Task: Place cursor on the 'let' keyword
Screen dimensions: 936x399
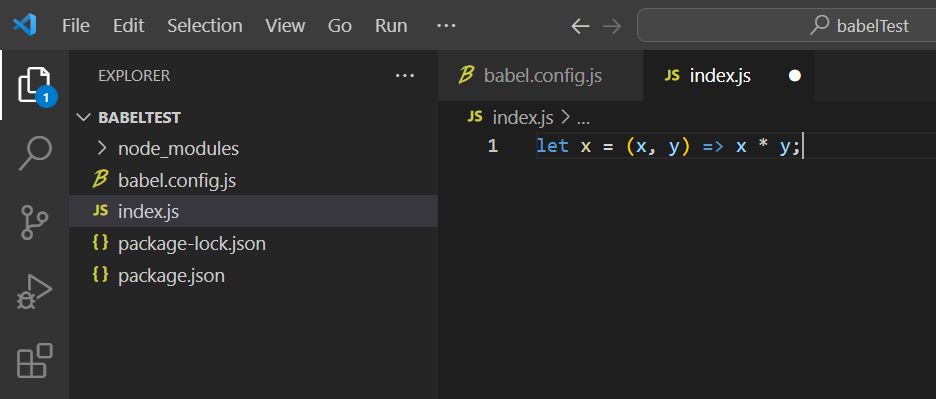Action: (x=552, y=146)
